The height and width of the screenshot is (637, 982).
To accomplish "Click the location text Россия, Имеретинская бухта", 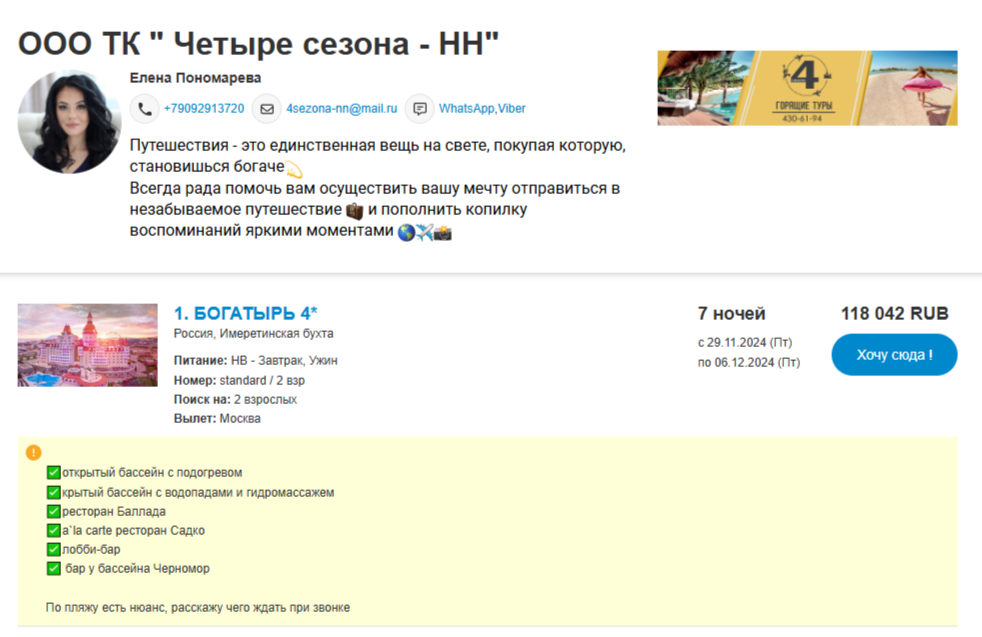I will point(254,333).
